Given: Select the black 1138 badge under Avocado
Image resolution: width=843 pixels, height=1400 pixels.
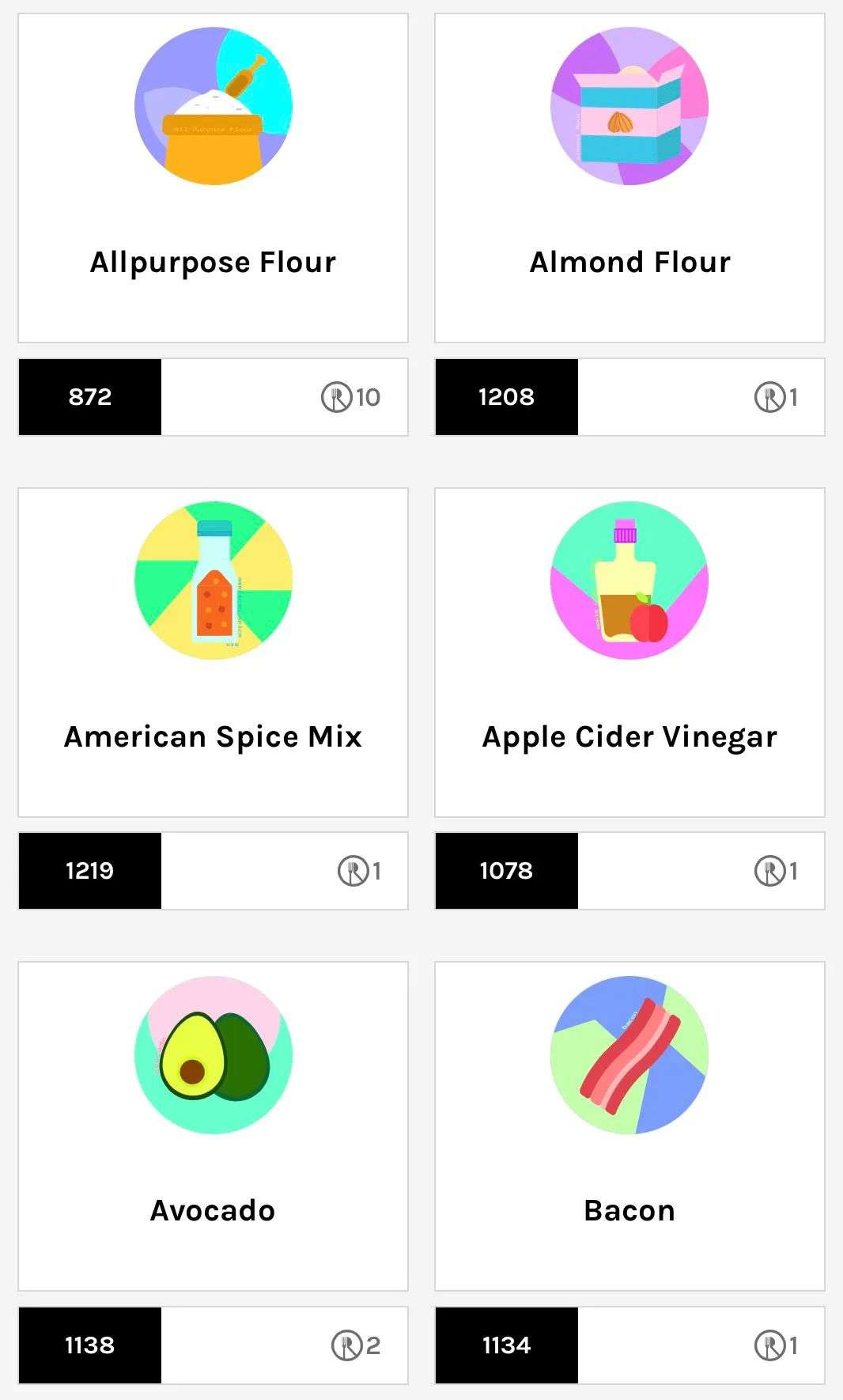Looking at the screenshot, I should pyautogui.click(x=90, y=1345).
